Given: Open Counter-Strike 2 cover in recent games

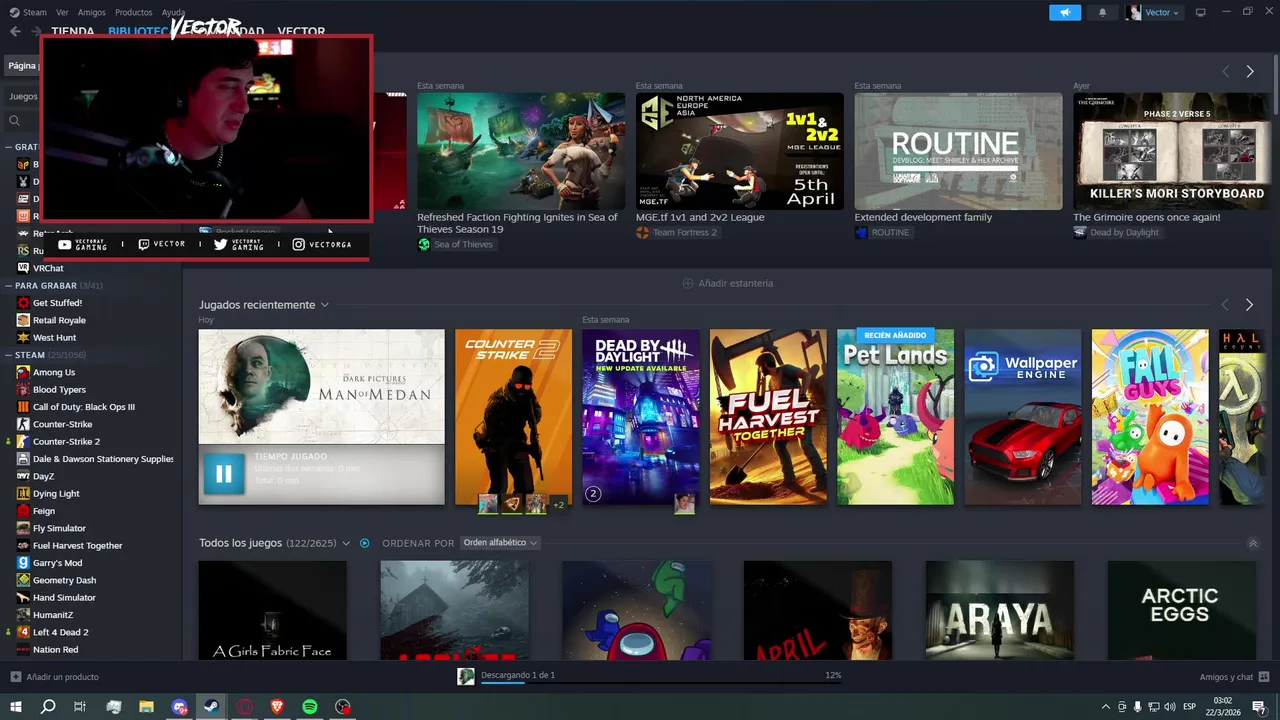Looking at the screenshot, I should click(x=513, y=417).
